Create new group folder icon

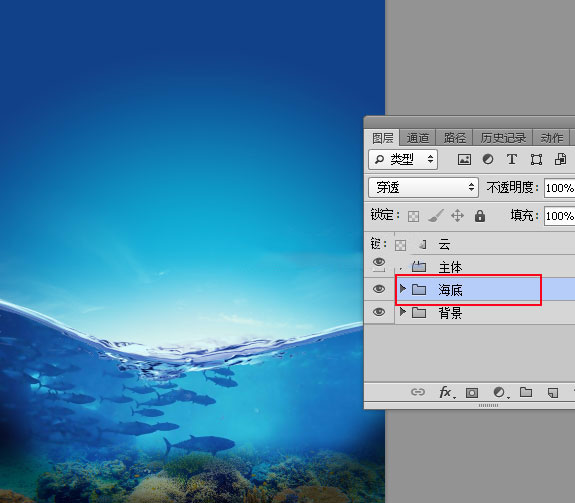(x=526, y=392)
